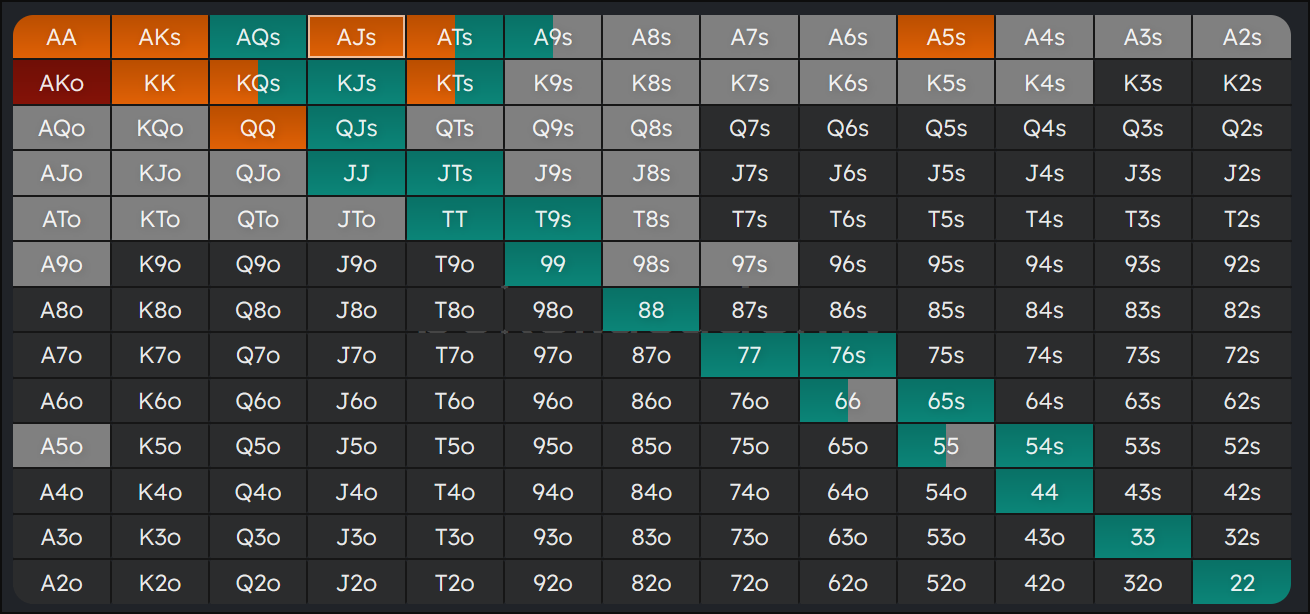Image resolution: width=1310 pixels, height=614 pixels.
Task: Click the A2o bottom-left corner cell
Action: point(61,583)
